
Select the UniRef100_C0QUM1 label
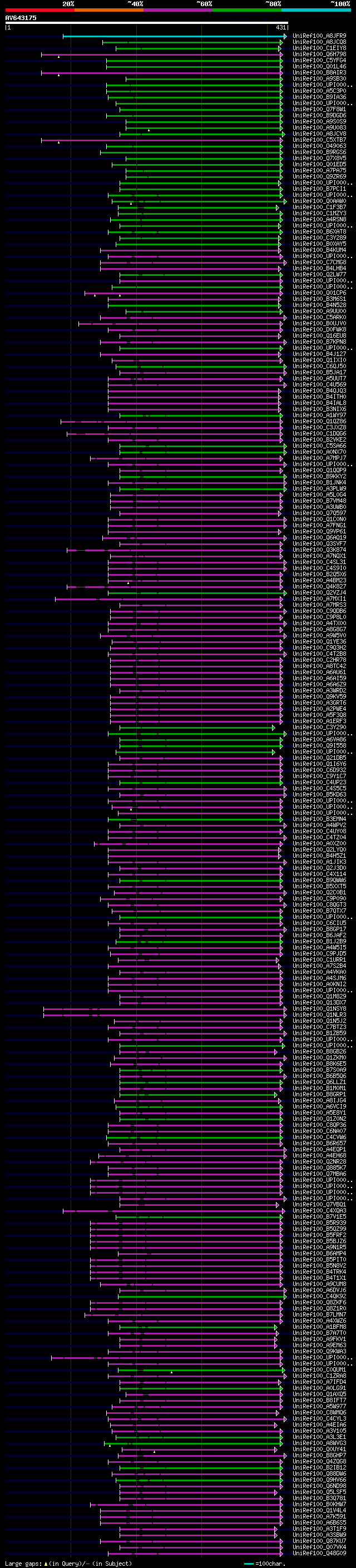(x=319, y=1370)
